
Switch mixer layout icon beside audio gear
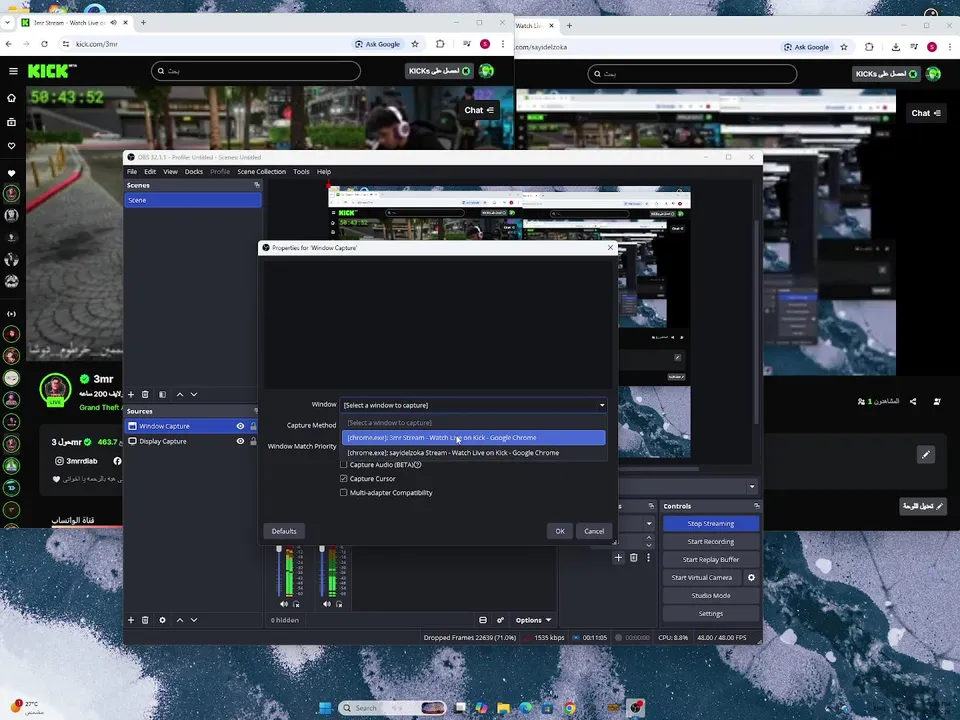pyautogui.click(x=482, y=620)
